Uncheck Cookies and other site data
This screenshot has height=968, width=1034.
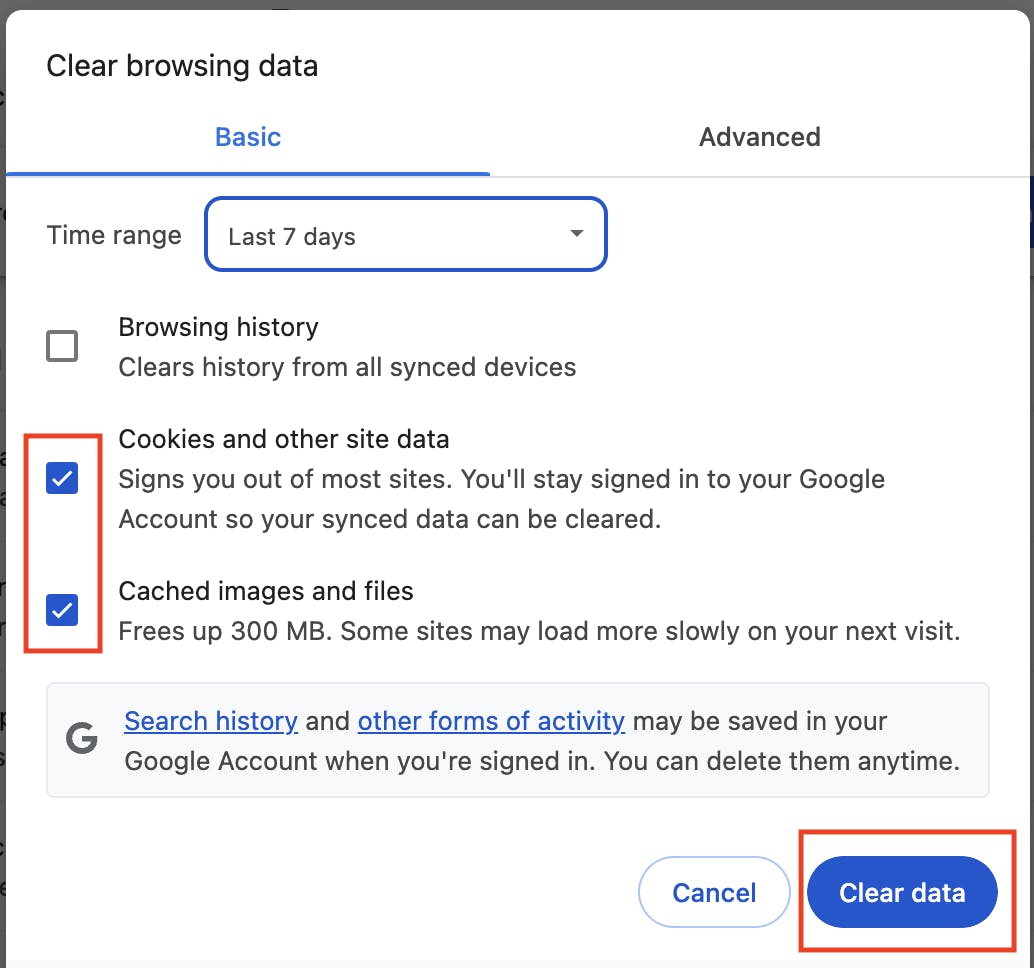62,478
